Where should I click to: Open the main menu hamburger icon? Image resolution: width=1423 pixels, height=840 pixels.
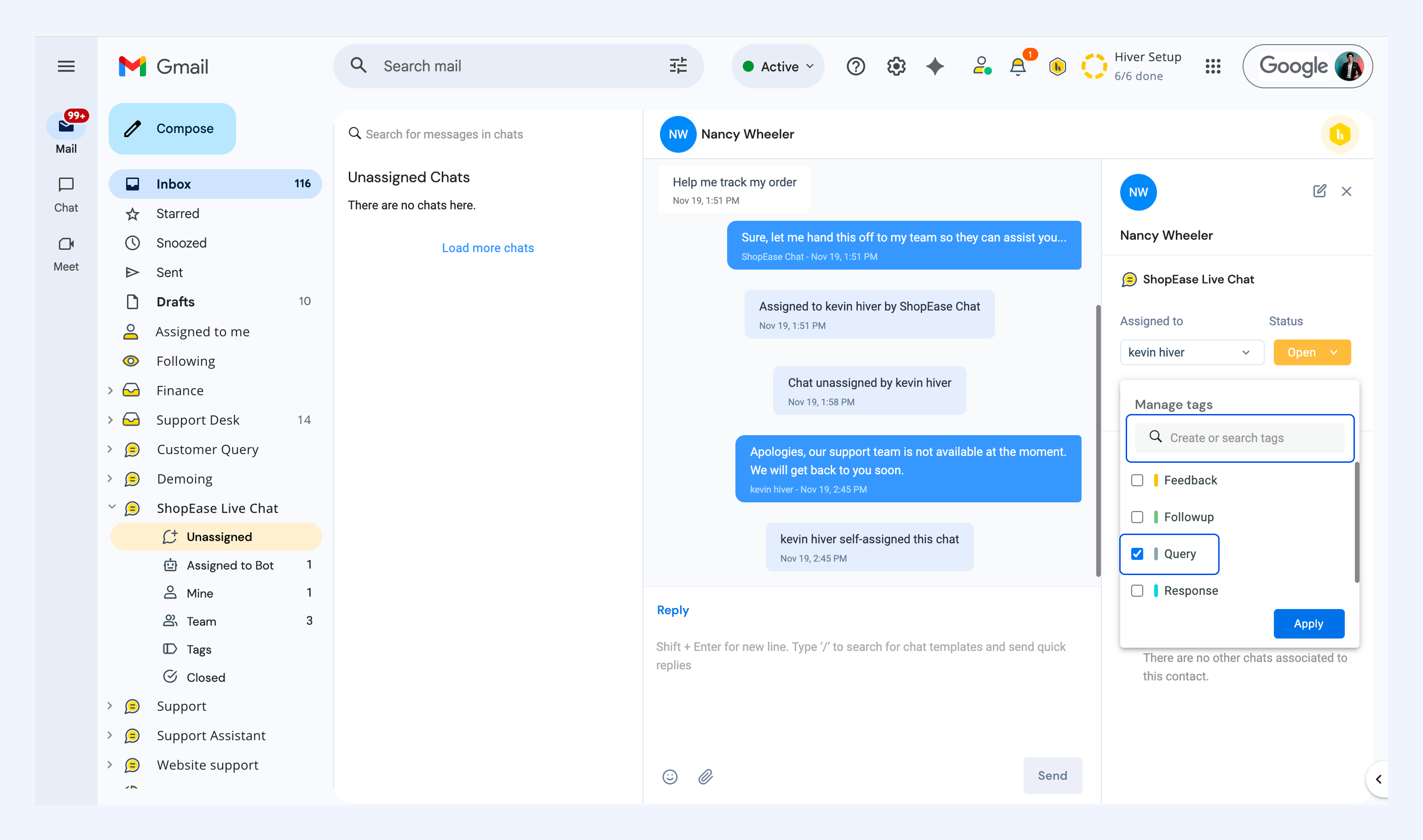tap(66, 66)
